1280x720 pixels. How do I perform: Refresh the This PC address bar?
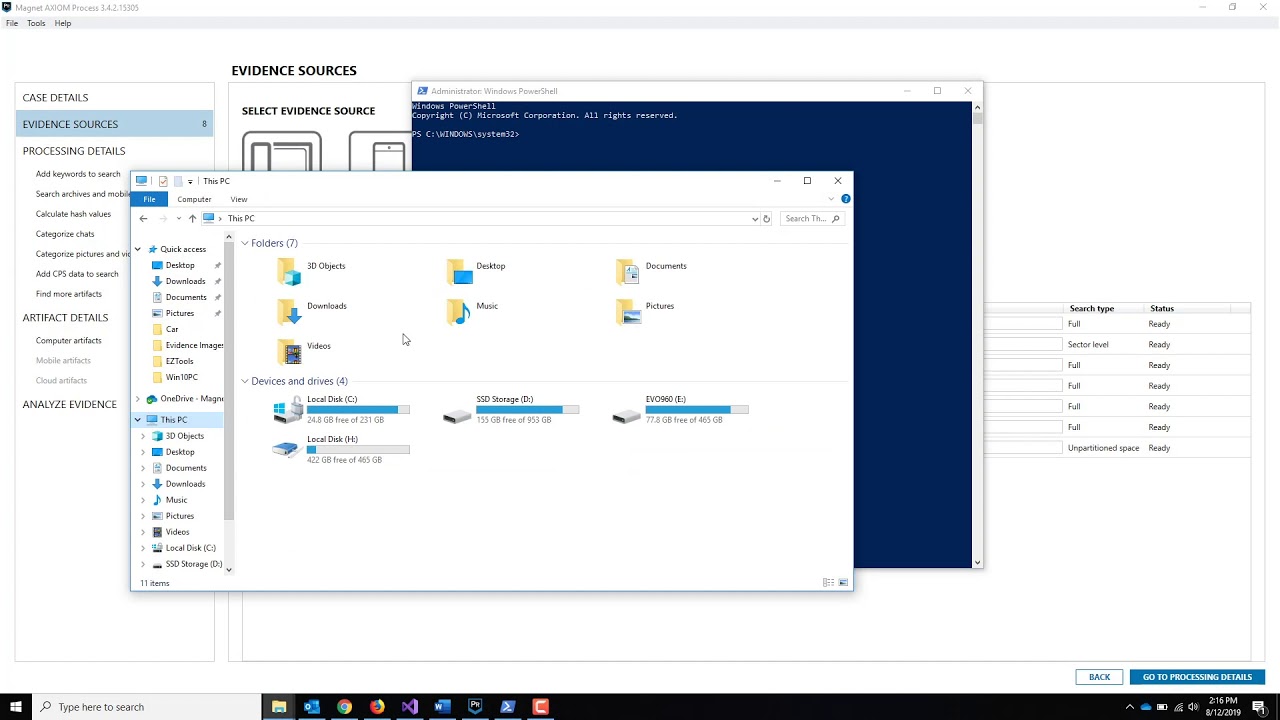[x=767, y=218]
